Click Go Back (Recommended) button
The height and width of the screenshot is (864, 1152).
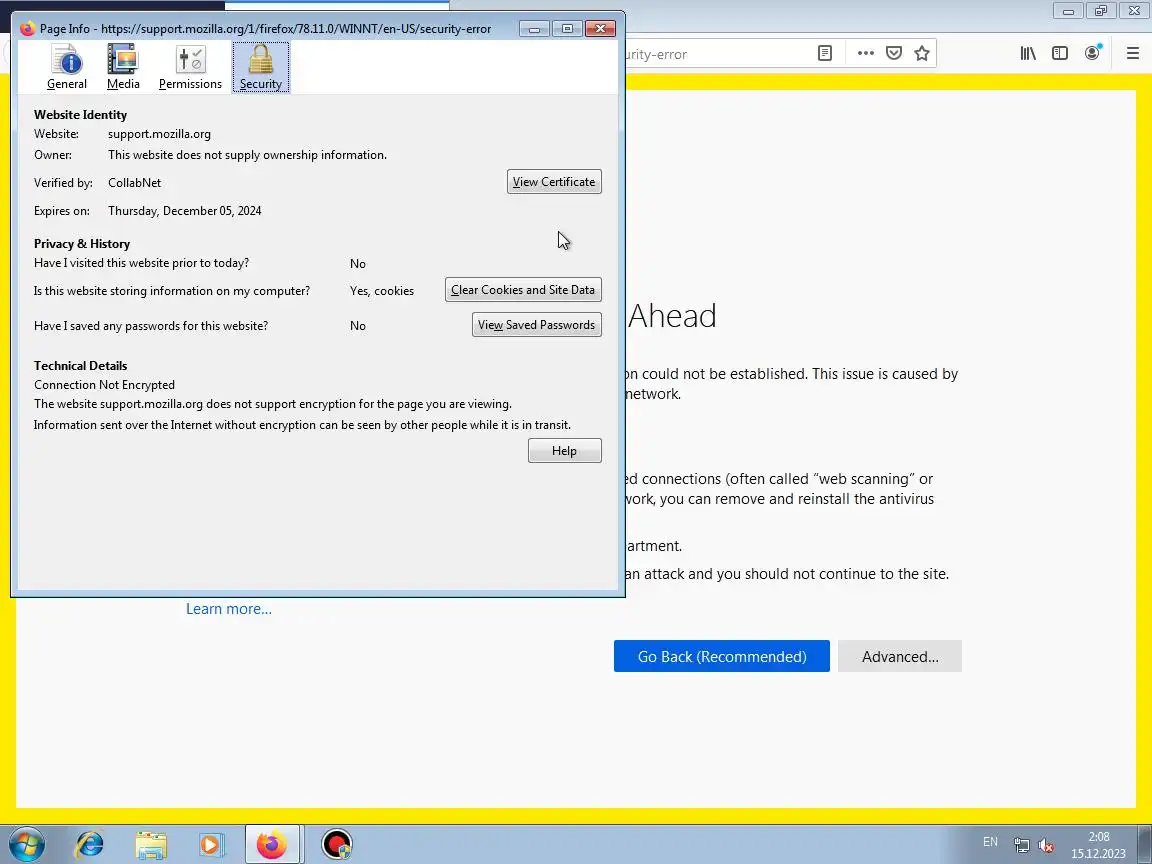[x=721, y=656]
